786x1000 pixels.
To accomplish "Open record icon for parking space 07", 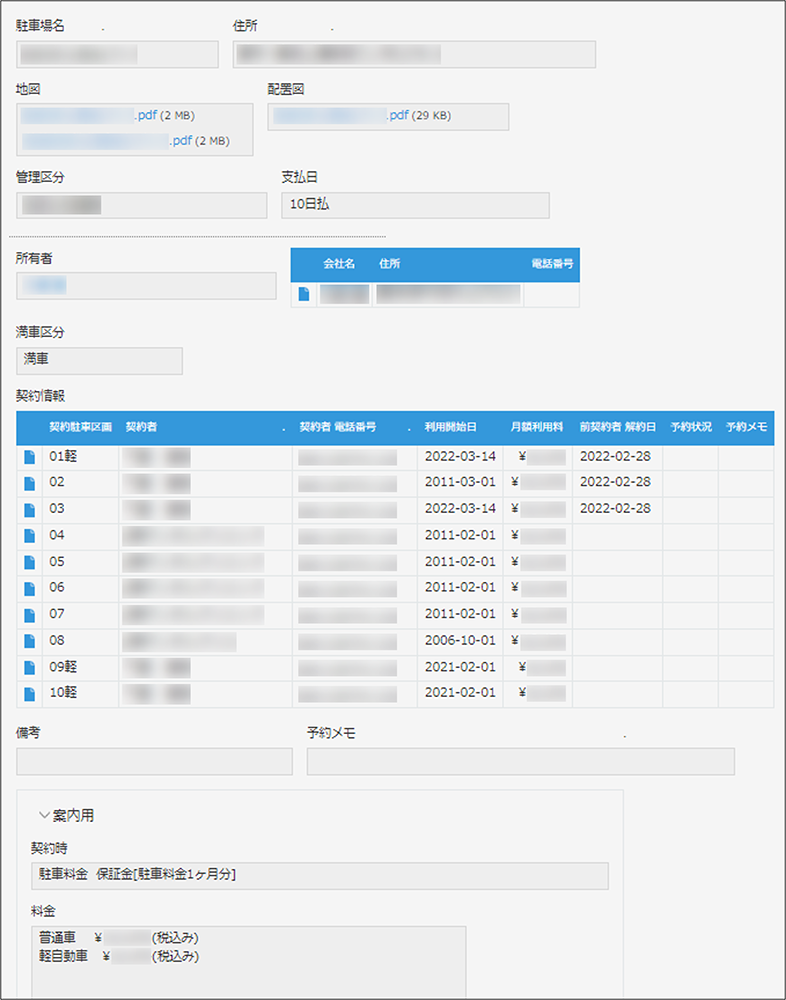I will [x=29, y=614].
